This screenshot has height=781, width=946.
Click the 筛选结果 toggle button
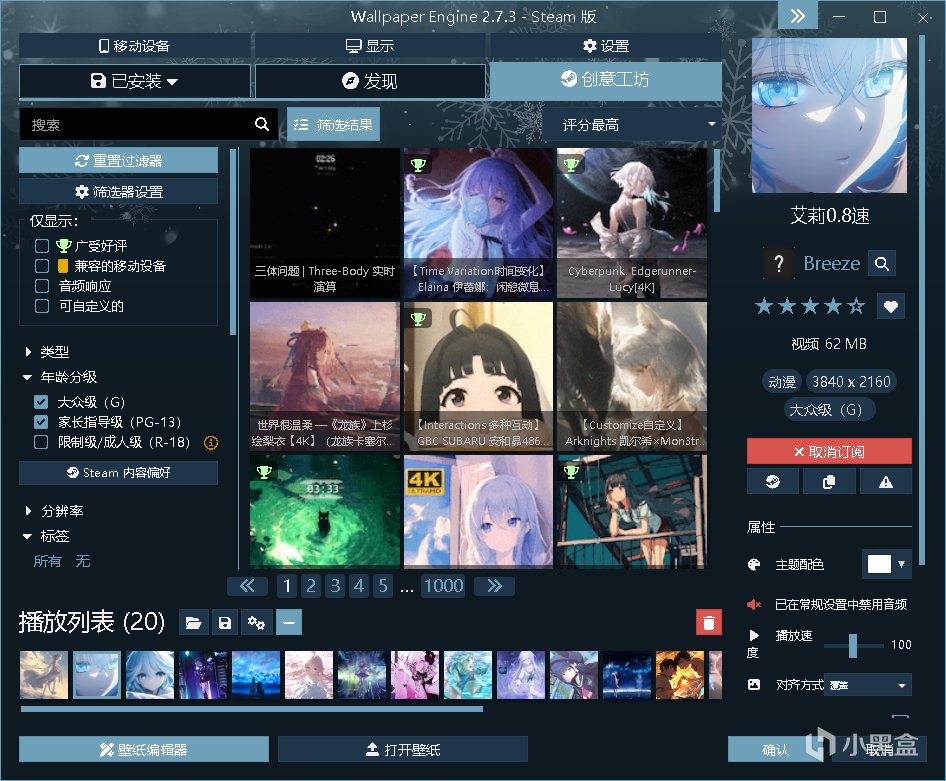pyautogui.click(x=333, y=124)
